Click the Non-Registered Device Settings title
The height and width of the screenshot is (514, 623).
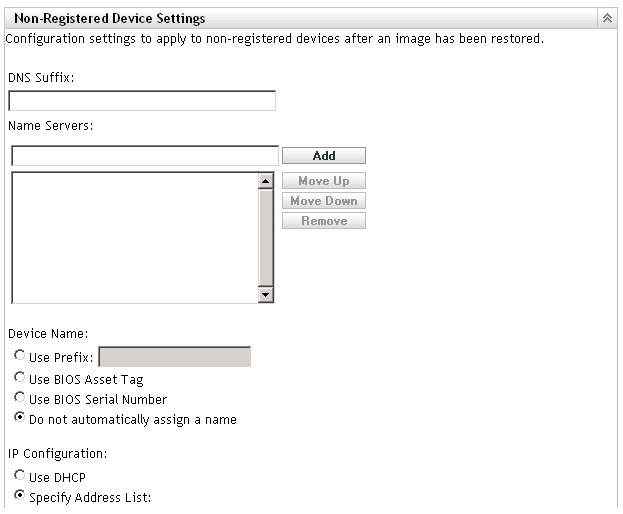[110, 18]
